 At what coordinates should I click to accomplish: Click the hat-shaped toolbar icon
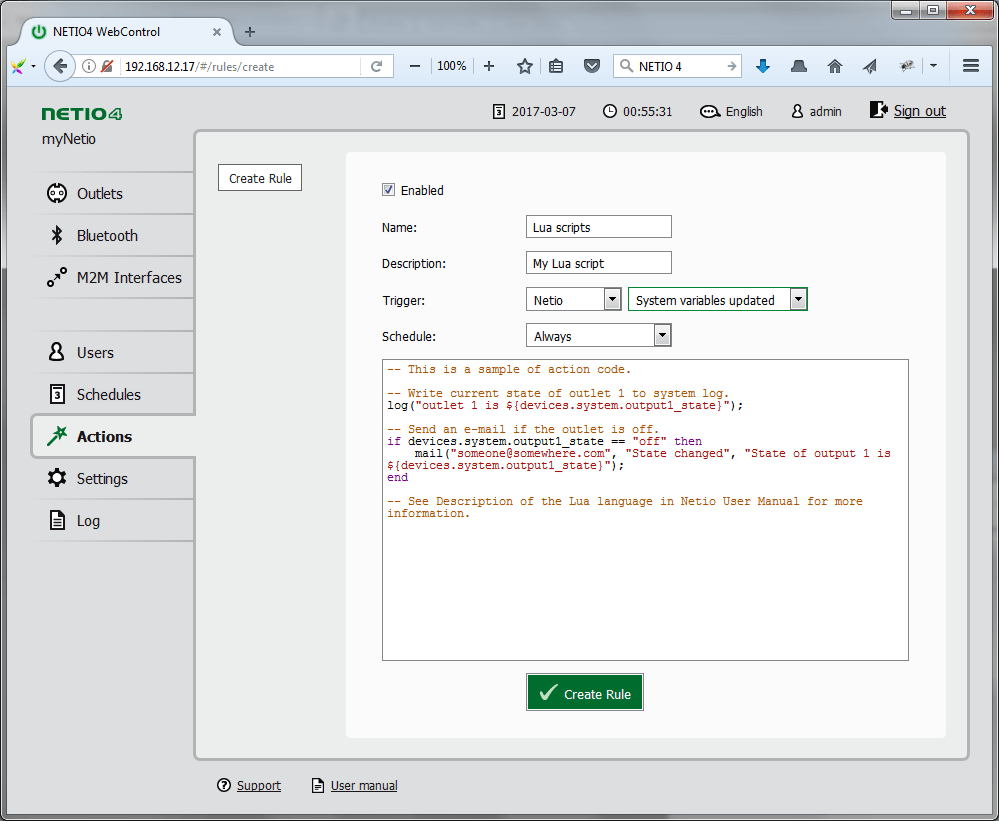798,66
